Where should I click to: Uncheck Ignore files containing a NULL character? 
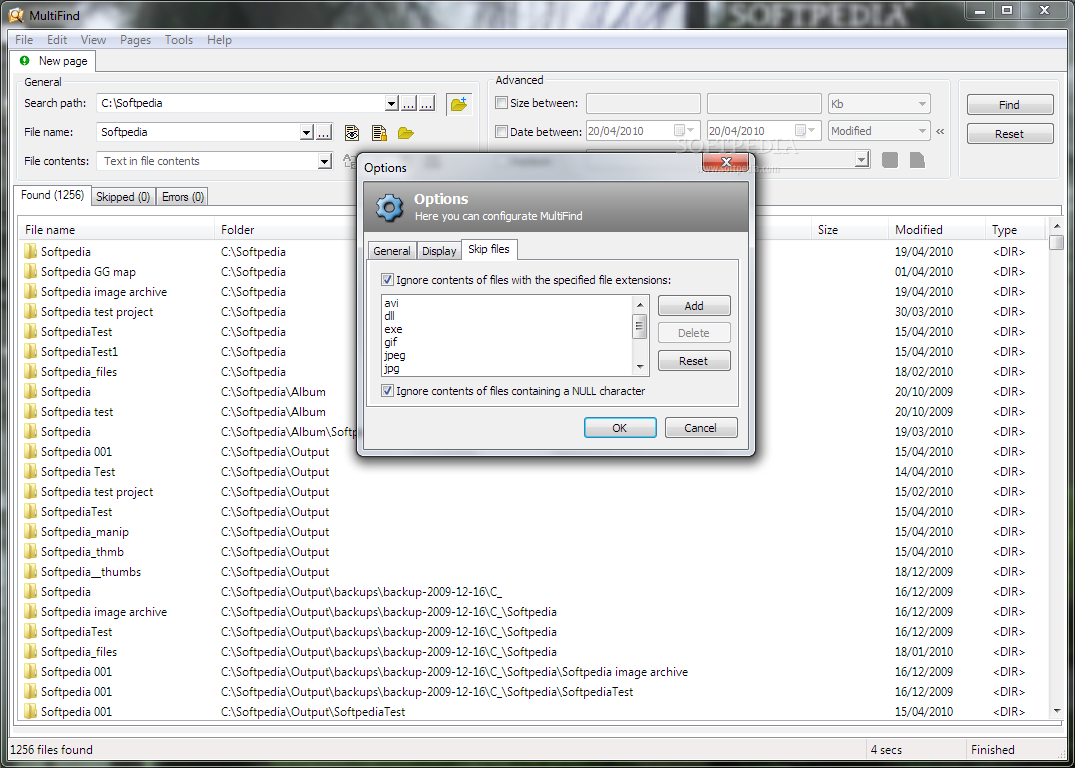(387, 391)
